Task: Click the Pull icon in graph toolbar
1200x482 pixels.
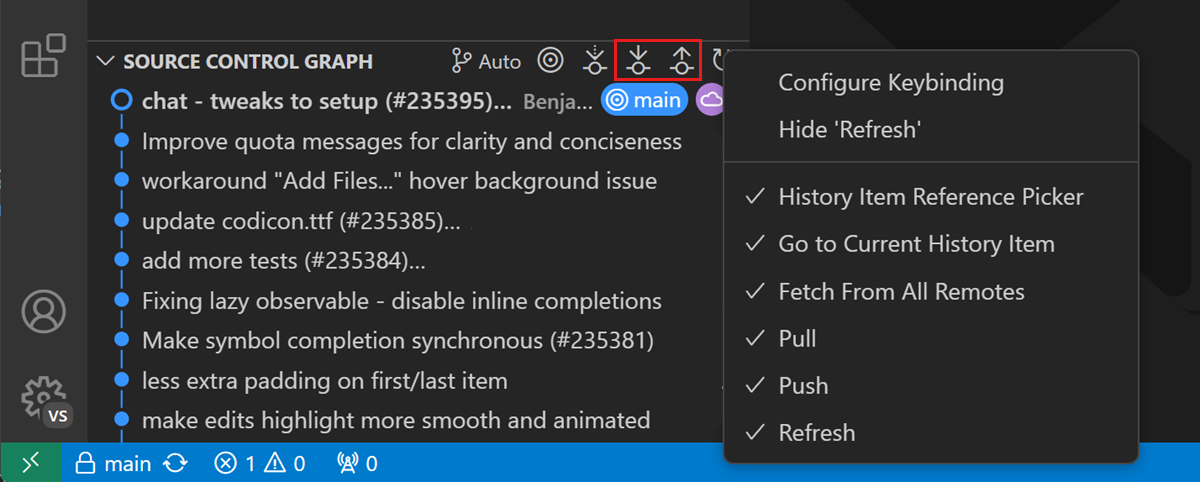Action: pyautogui.click(x=638, y=61)
